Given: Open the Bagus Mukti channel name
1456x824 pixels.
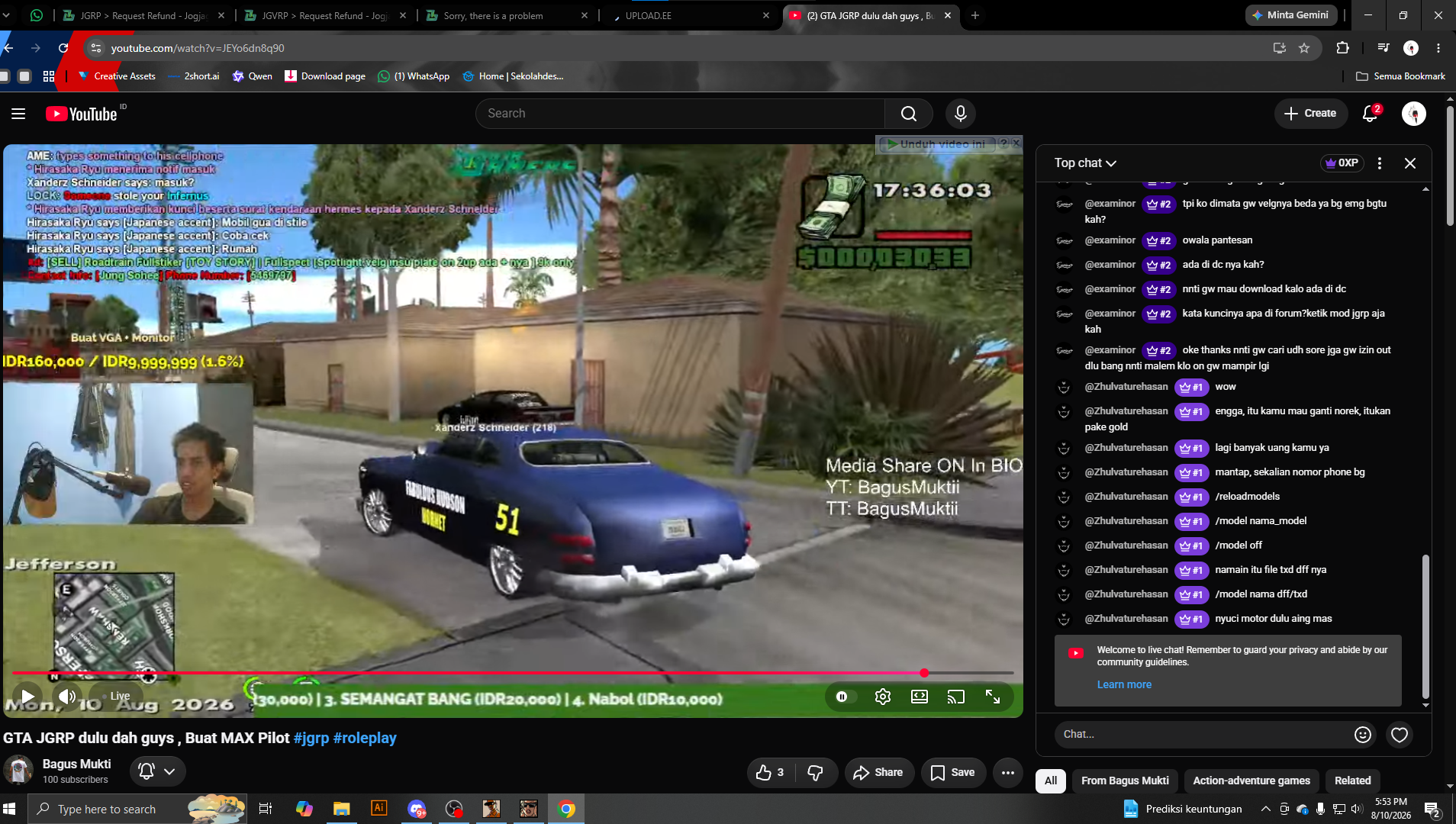Looking at the screenshot, I should [x=76, y=764].
